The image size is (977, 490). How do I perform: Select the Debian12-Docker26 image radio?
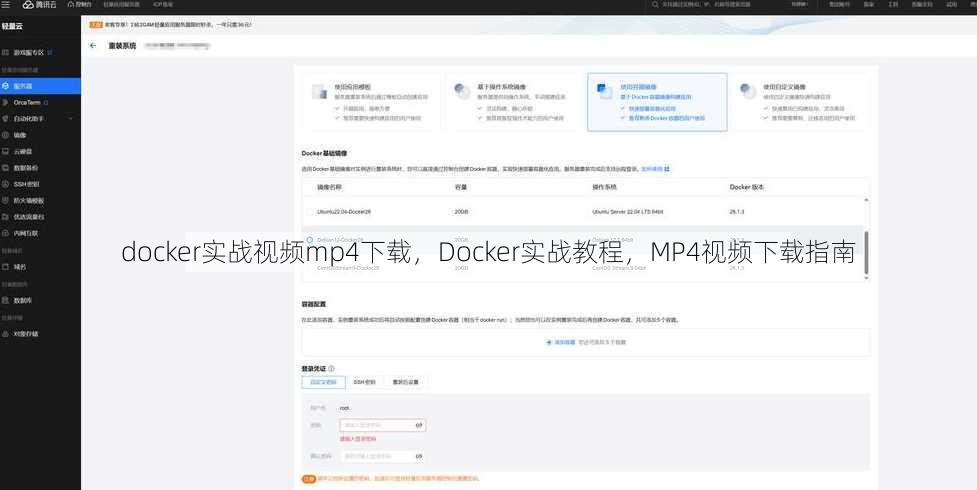pyautogui.click(x=310, y=240)
